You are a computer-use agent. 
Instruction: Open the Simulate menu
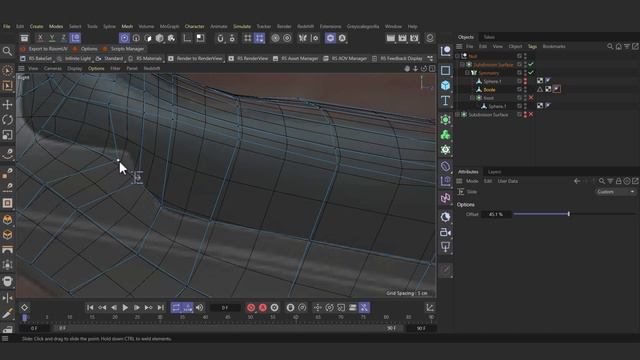[242, 26]
